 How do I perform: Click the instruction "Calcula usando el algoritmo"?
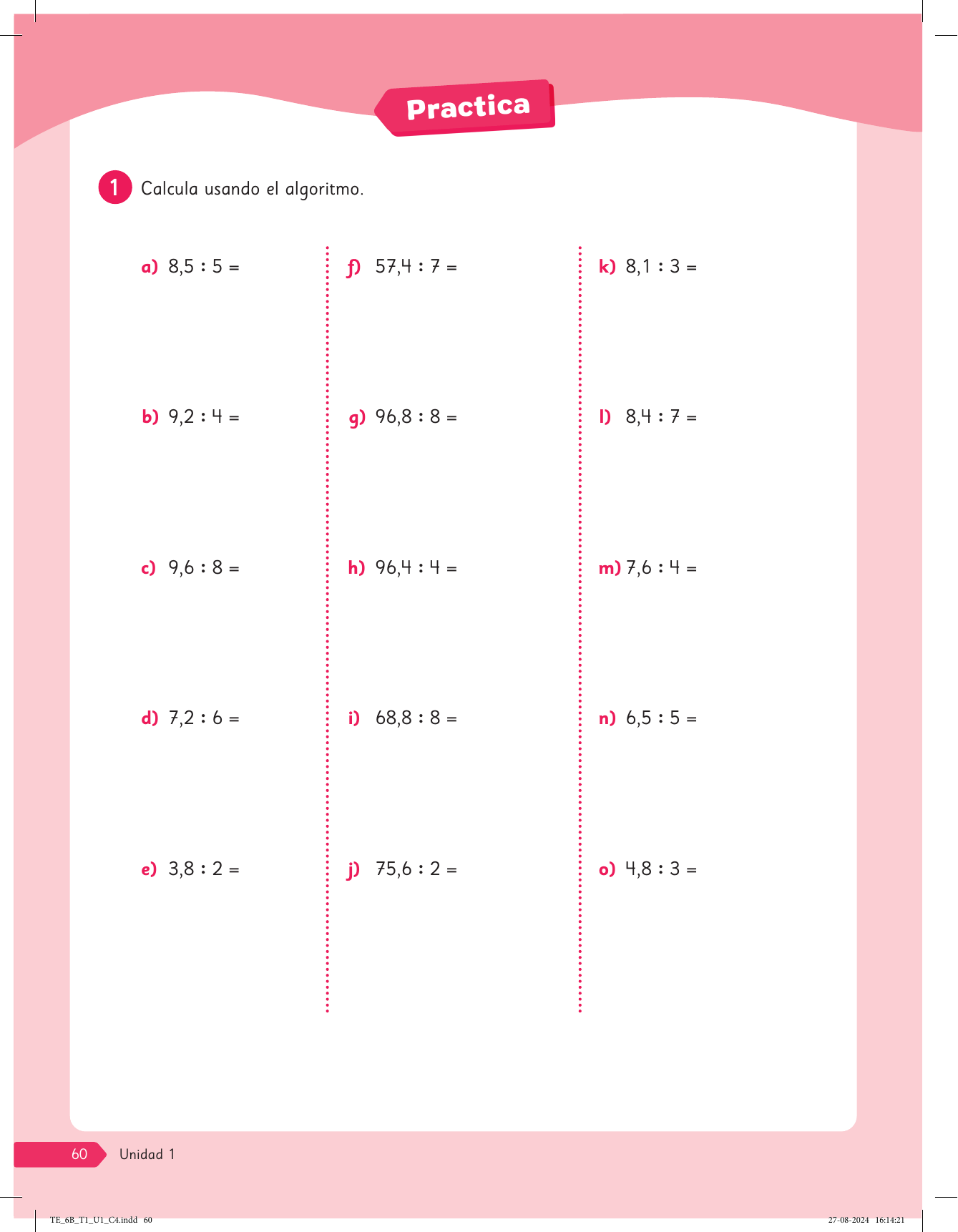click(x=252, y=189)
